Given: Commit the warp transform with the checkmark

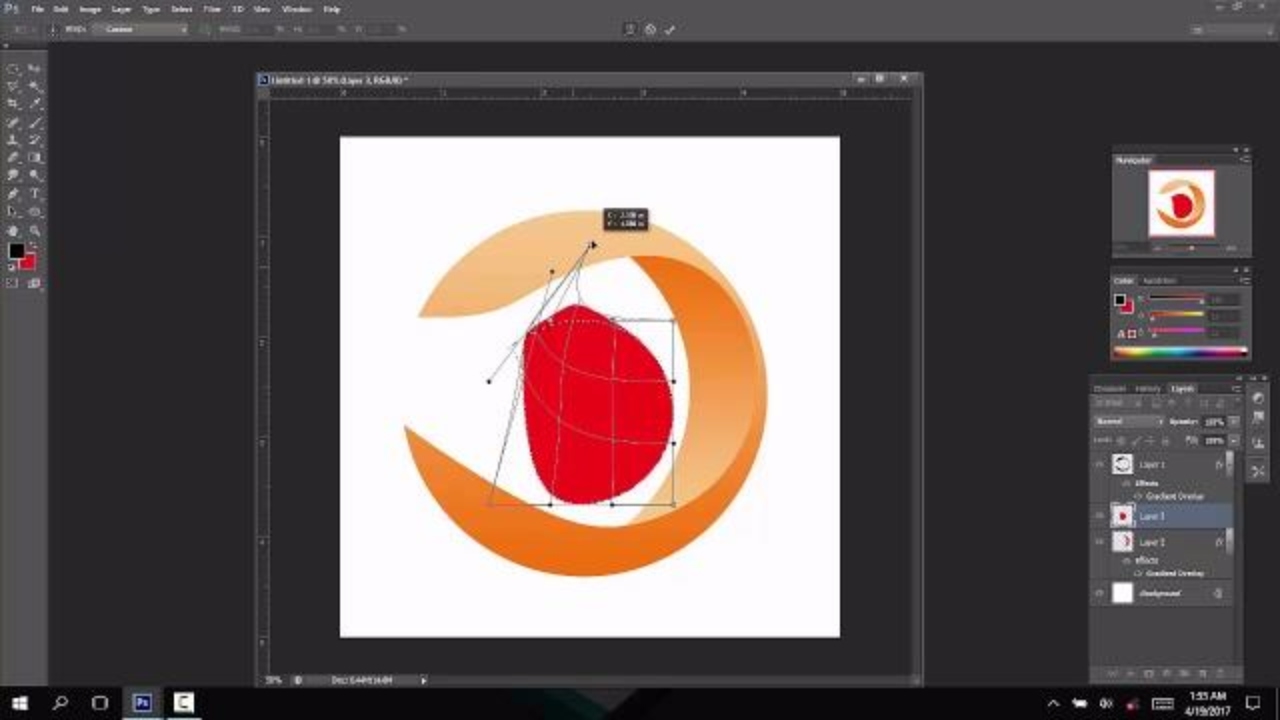Looking at the screenshot, I should click(x=670, y=30).
